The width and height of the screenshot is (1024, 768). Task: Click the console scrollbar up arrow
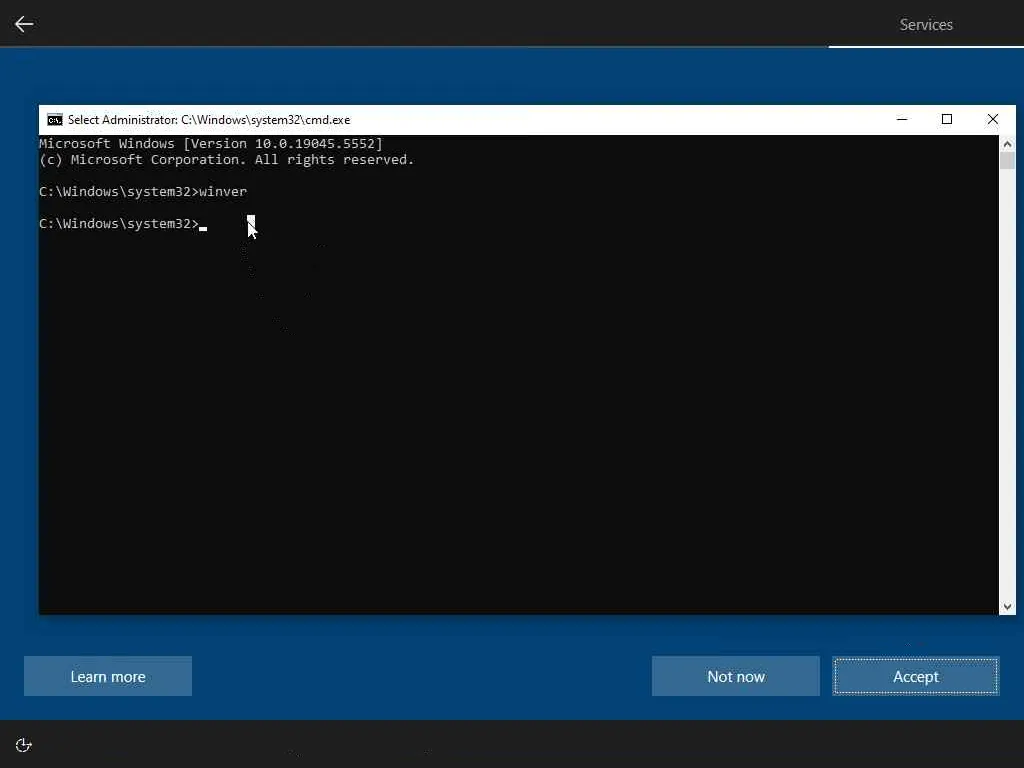point(1007,144)
